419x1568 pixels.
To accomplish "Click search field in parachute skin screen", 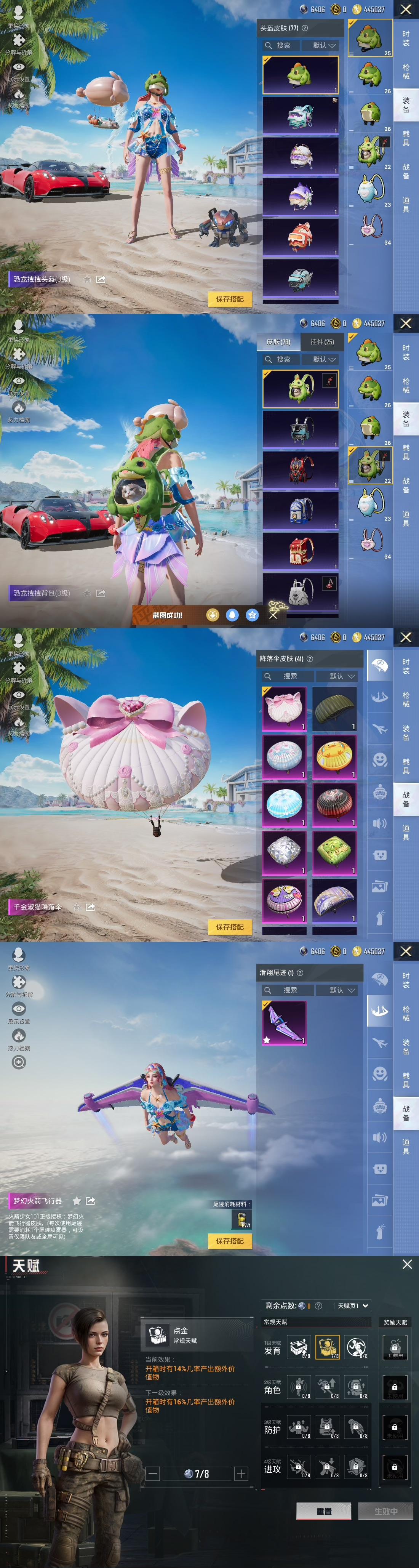I will click(x=288, y=676).
